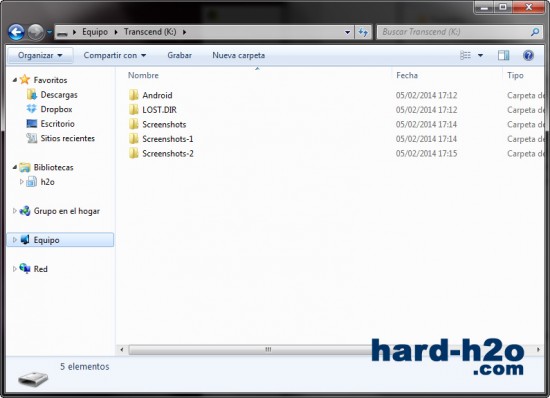
Task: Click the change view icon
Action: click(x=465, y=55)
